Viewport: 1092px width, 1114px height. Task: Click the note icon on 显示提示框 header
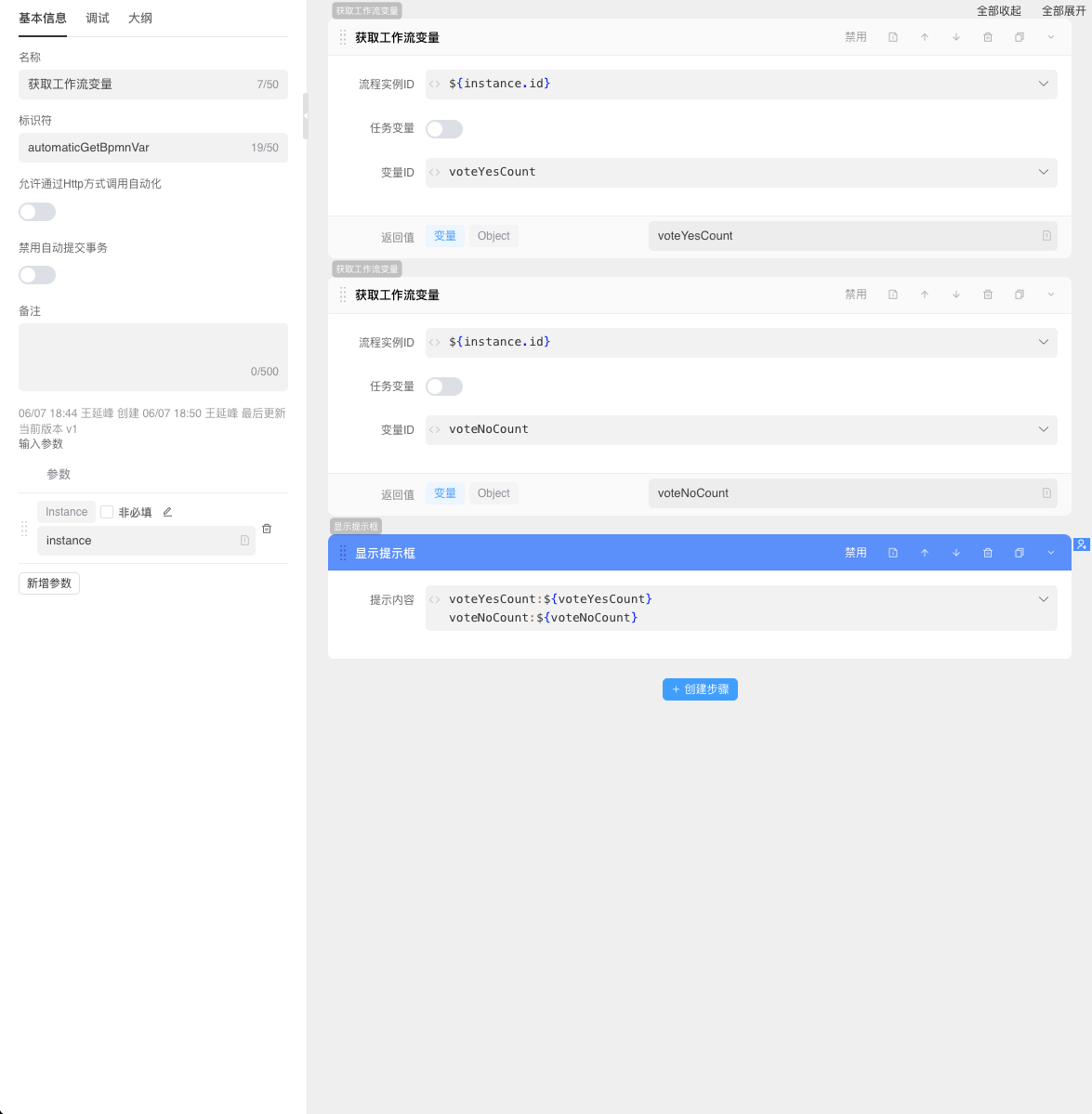coord(893,553)
